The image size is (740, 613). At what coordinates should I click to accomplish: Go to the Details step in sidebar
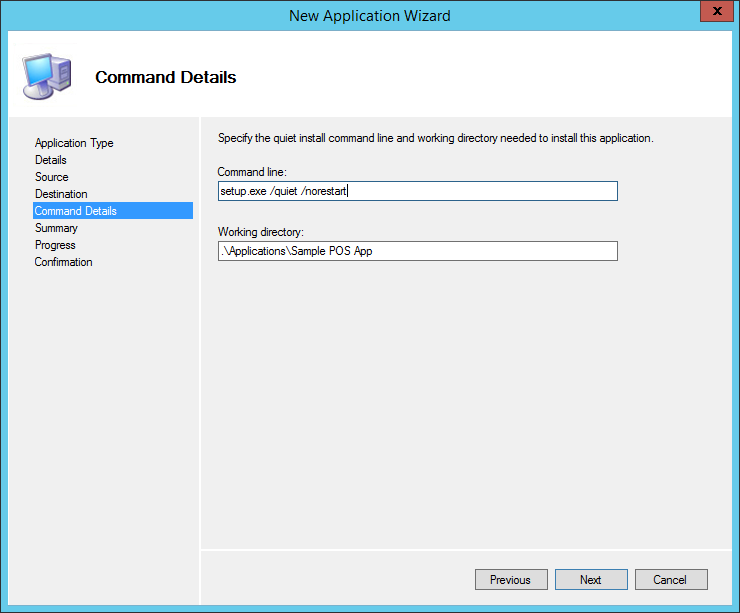[51, 160]
